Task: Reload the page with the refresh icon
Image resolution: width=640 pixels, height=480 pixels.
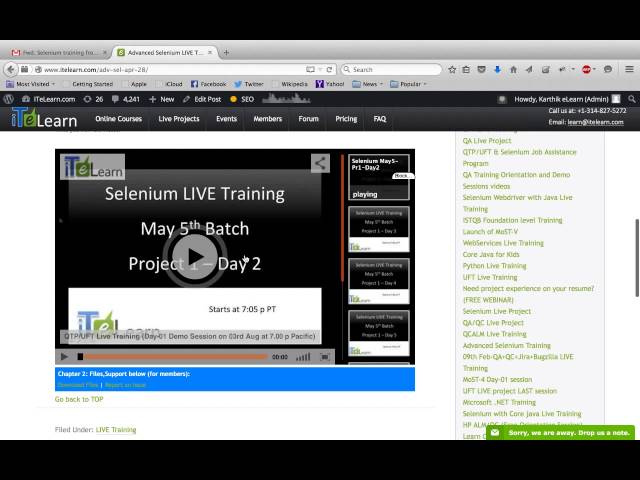Action: point(329,69)
